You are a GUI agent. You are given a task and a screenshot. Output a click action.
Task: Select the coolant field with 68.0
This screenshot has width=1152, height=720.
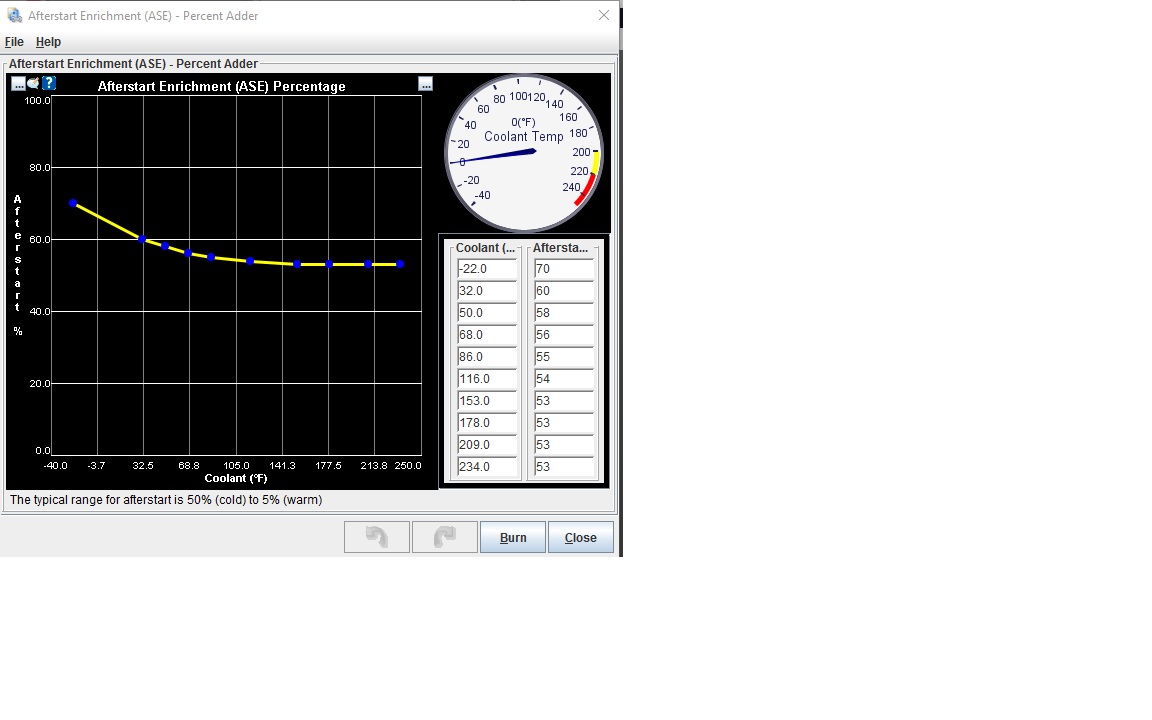[x=487, y=335]
